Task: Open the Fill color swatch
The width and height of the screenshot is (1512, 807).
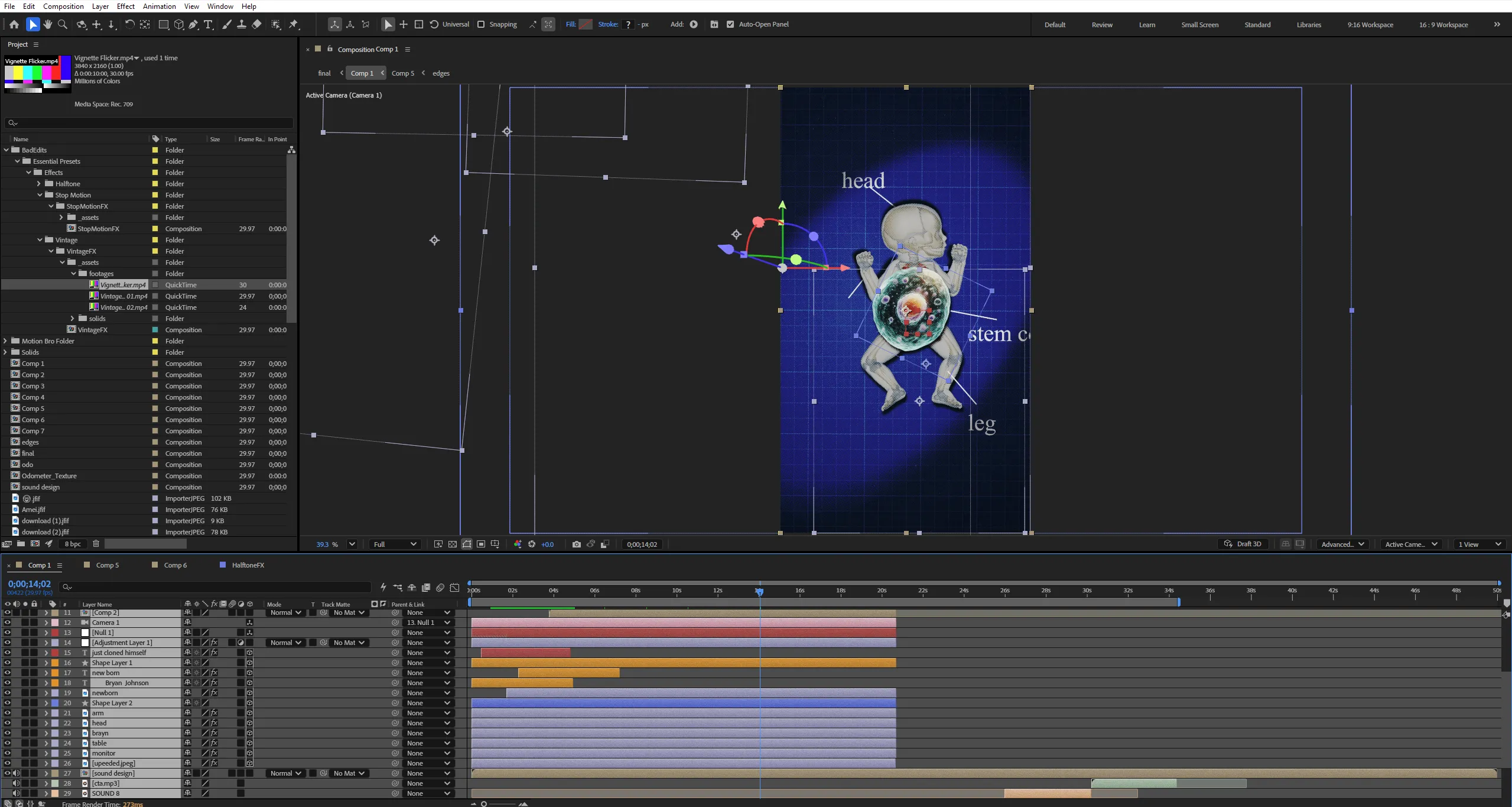Action: 586,24
